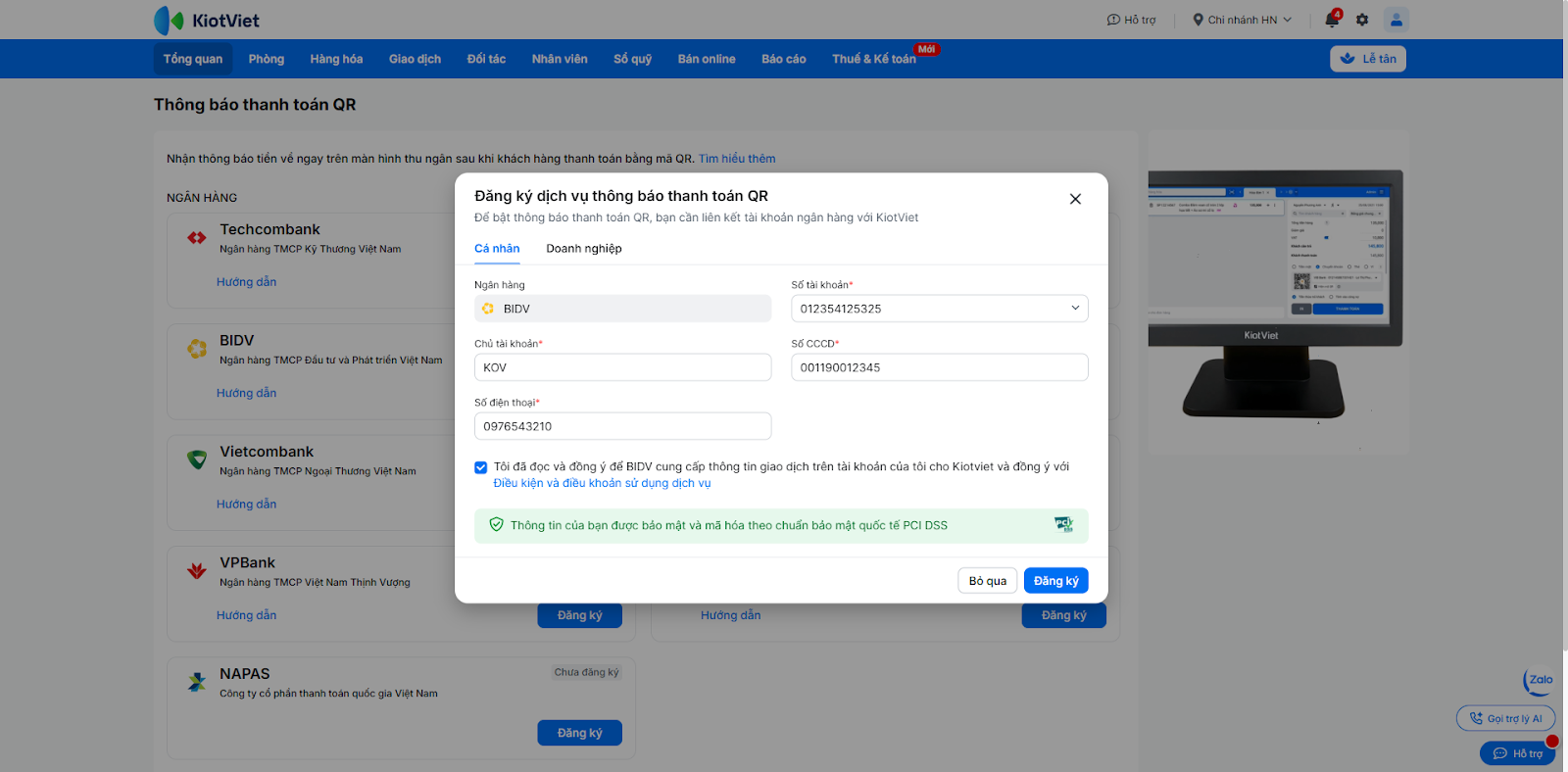The height and width of the screenshot is (772, 1568).
Task: Open the Bán online menu
Action: [x=707, y=59]
